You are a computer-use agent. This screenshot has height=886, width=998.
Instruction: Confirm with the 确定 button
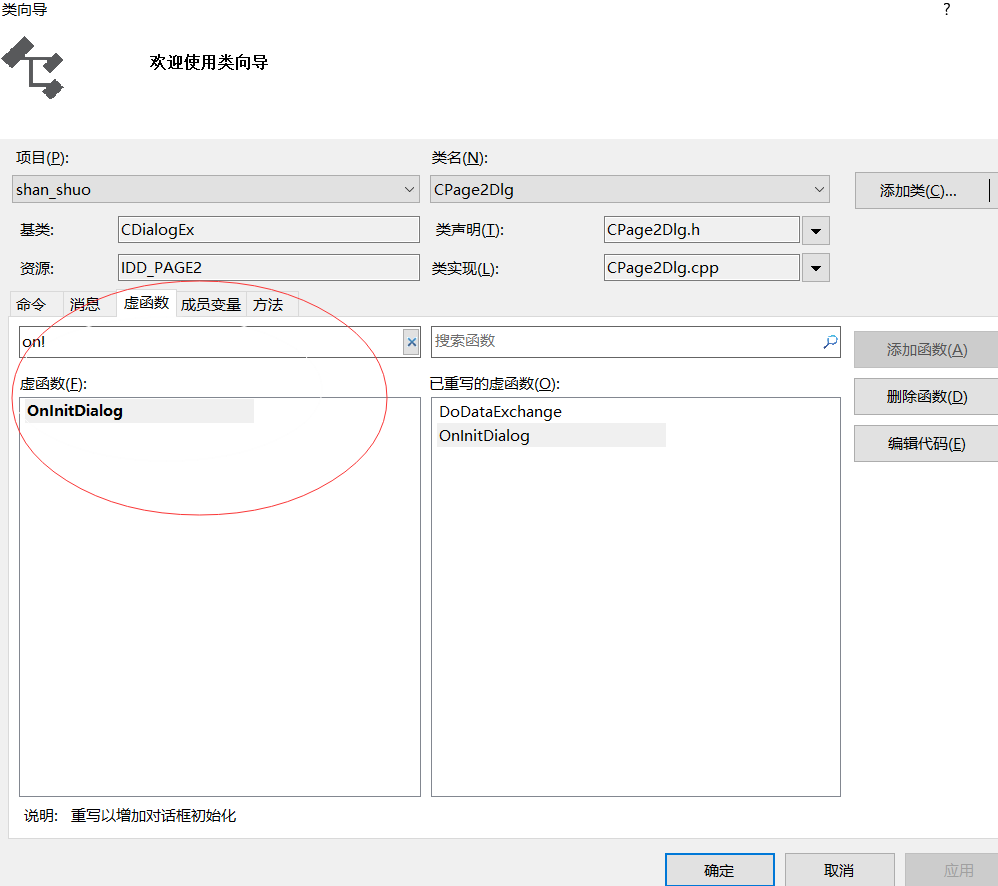click(719, 870)
